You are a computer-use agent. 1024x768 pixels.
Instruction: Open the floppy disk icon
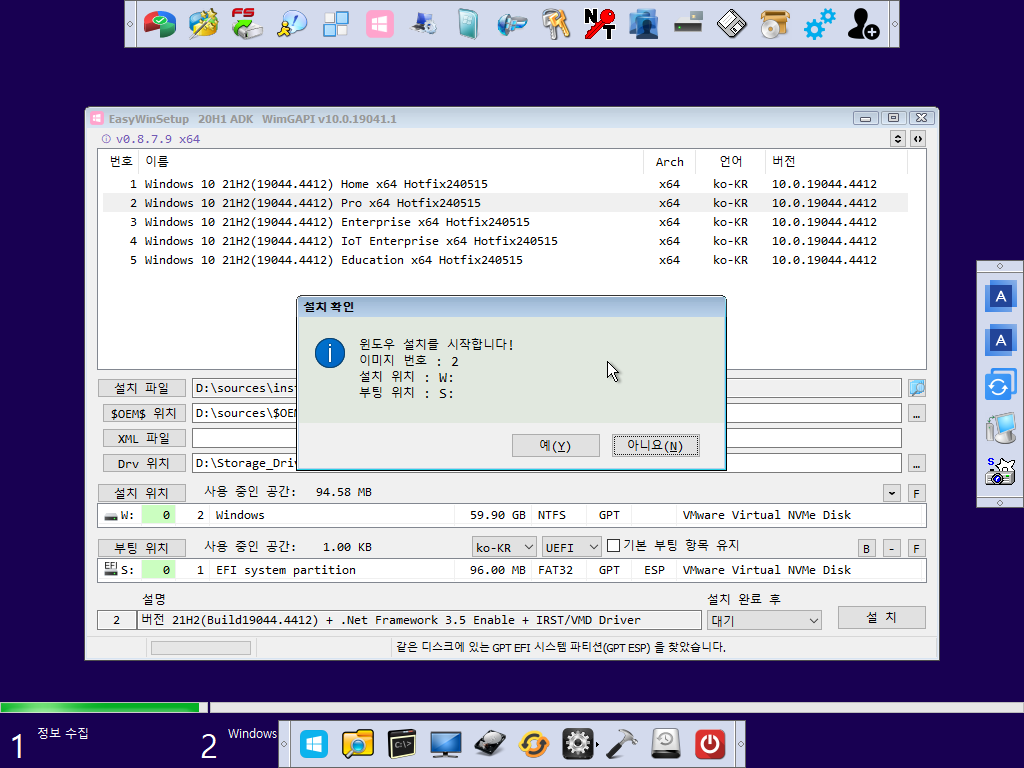[731, 24]
